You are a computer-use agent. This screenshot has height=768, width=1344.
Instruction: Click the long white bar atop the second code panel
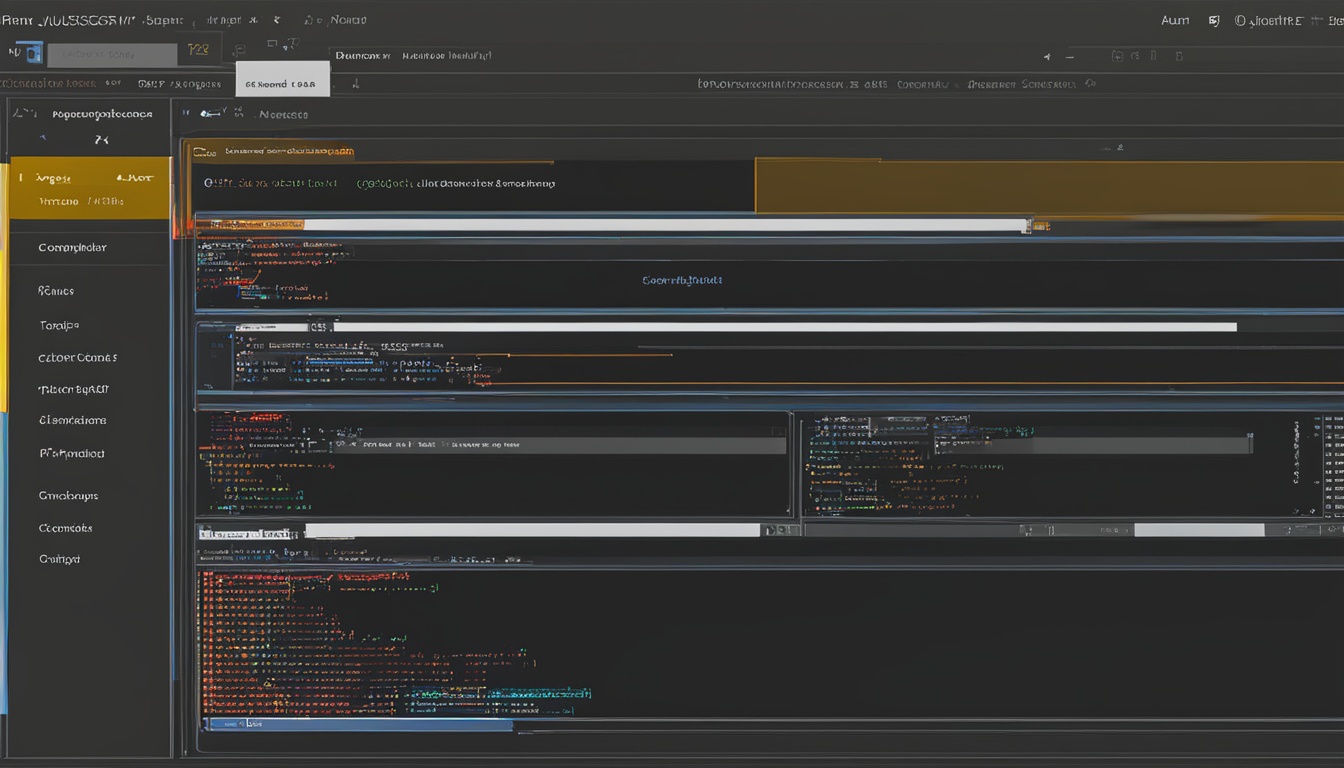[x=785, y=326]
